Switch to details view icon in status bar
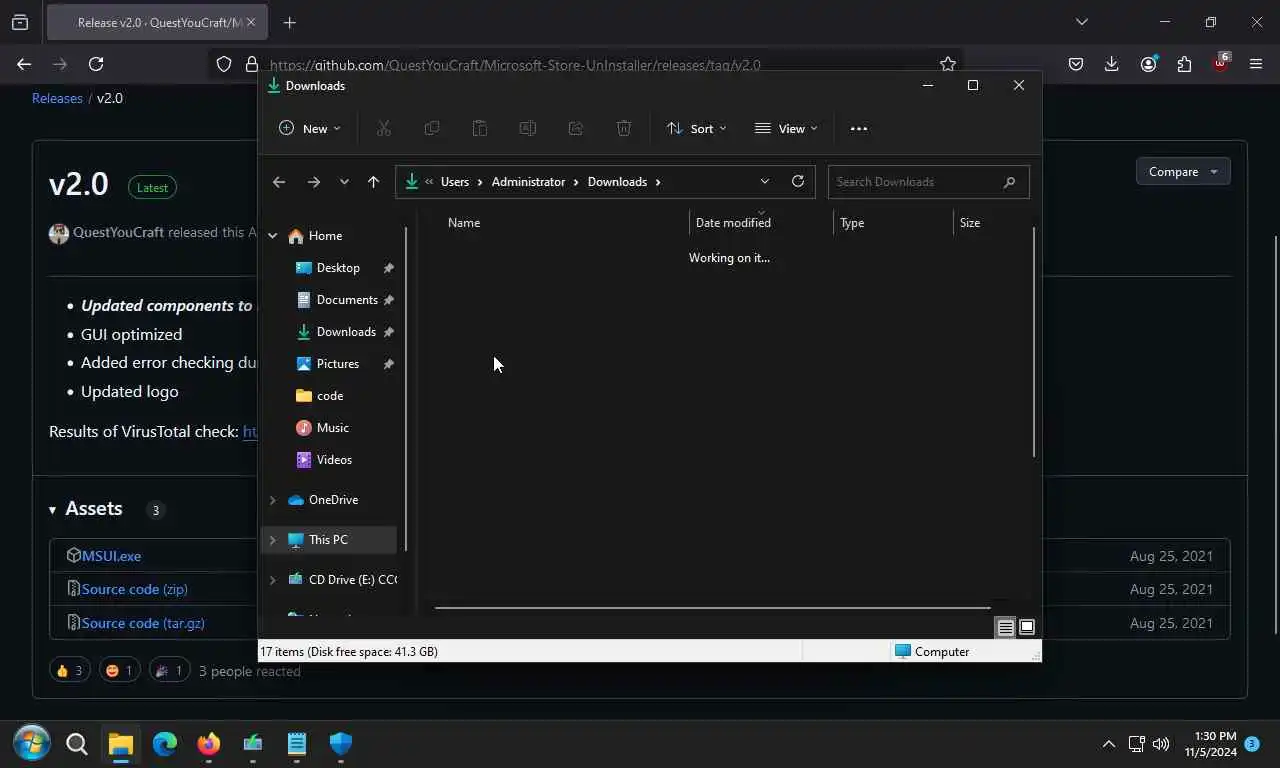 coord(1005,627)
